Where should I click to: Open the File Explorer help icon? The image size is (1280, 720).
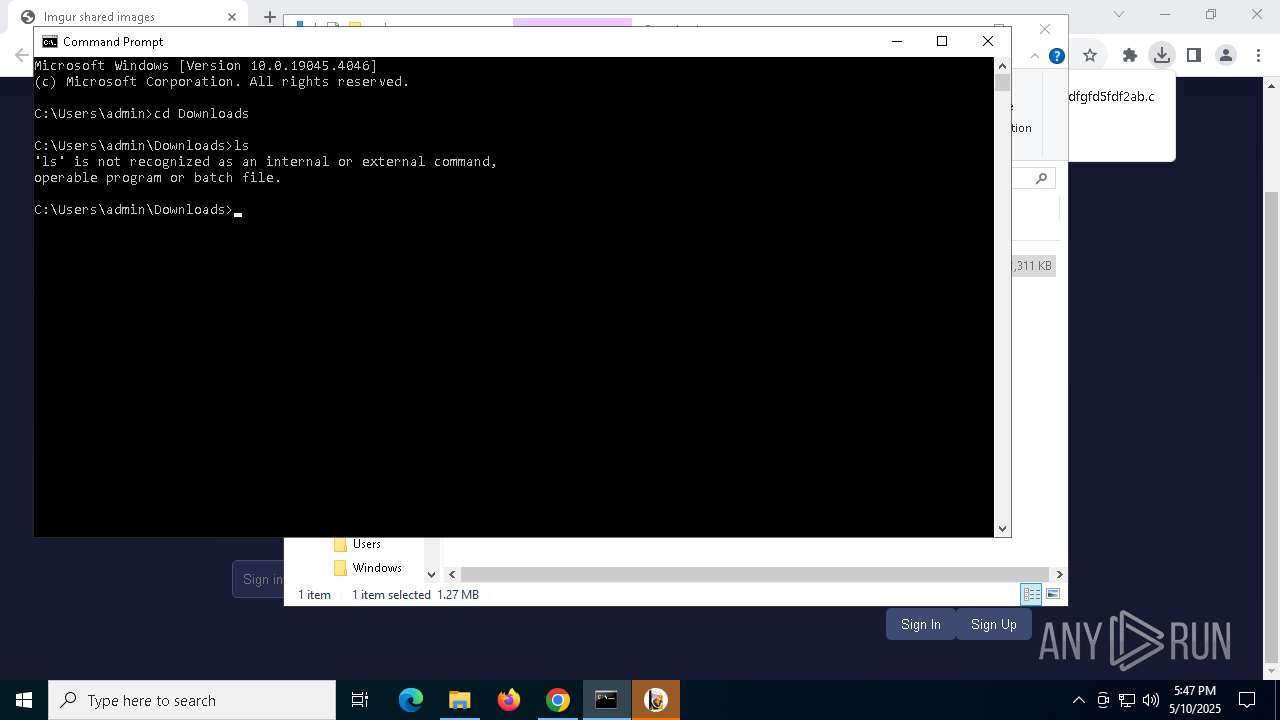click(x=1056, y=56)
